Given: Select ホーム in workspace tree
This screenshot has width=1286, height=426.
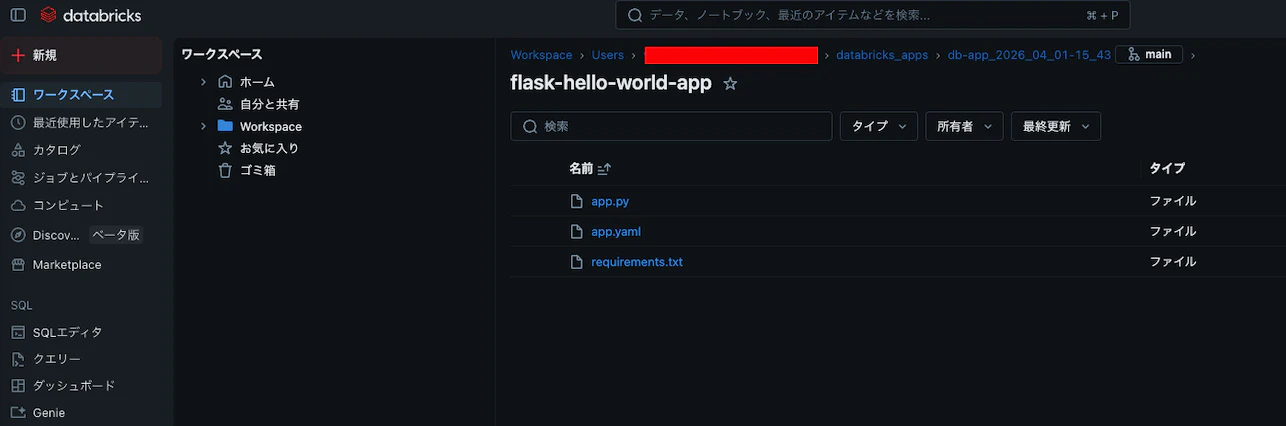Looking at the screenshot, I should 257,82.
